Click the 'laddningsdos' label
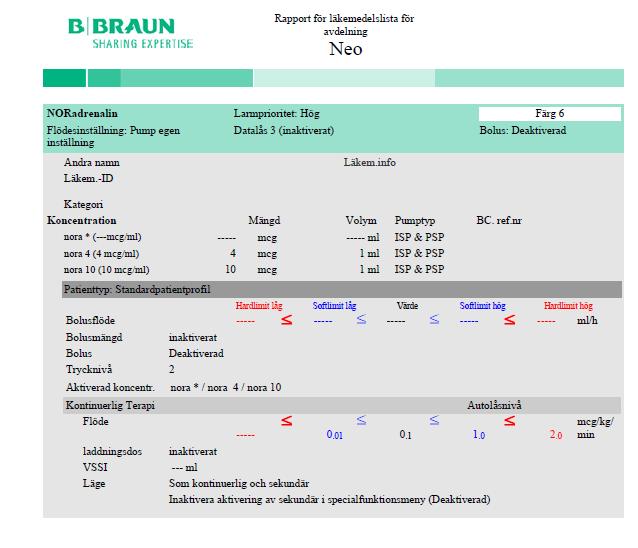Screen dimensions: 638x548 point(112,452)
